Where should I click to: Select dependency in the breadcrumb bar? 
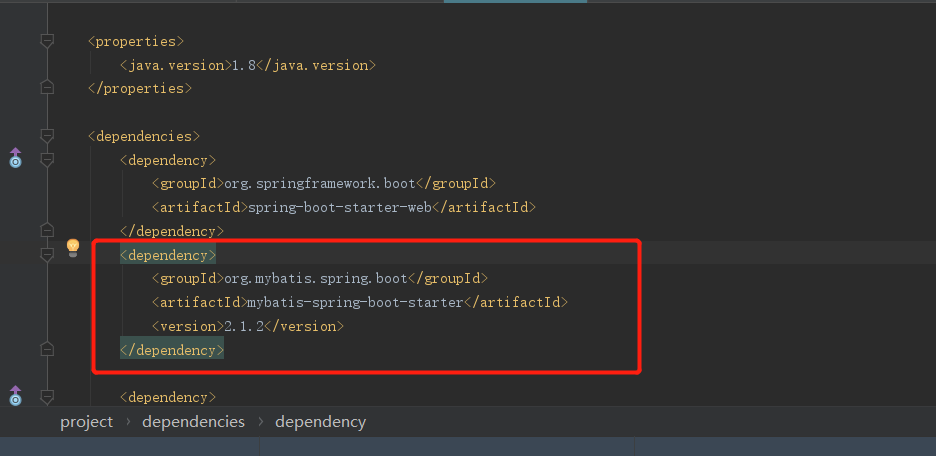pyautogui.click(x=321, y=422)
